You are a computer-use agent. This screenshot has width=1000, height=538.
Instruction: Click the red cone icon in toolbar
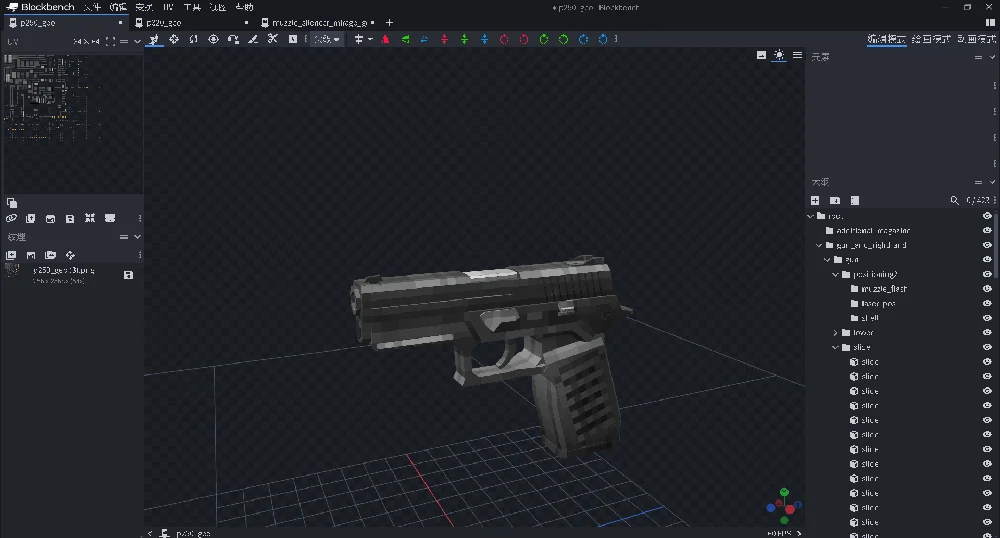point(385,40)
